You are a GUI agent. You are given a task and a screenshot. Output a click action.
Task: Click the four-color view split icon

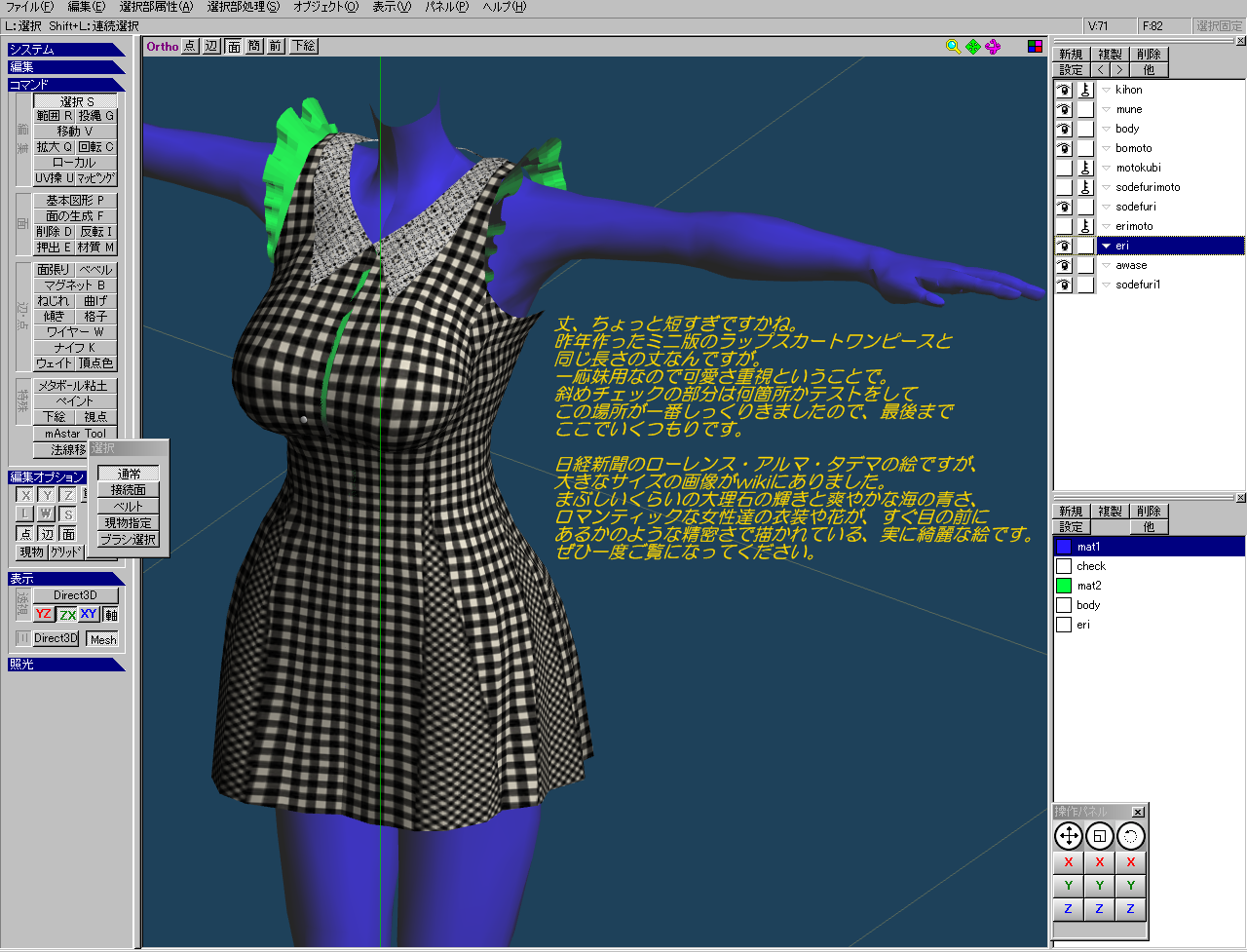1035,46
